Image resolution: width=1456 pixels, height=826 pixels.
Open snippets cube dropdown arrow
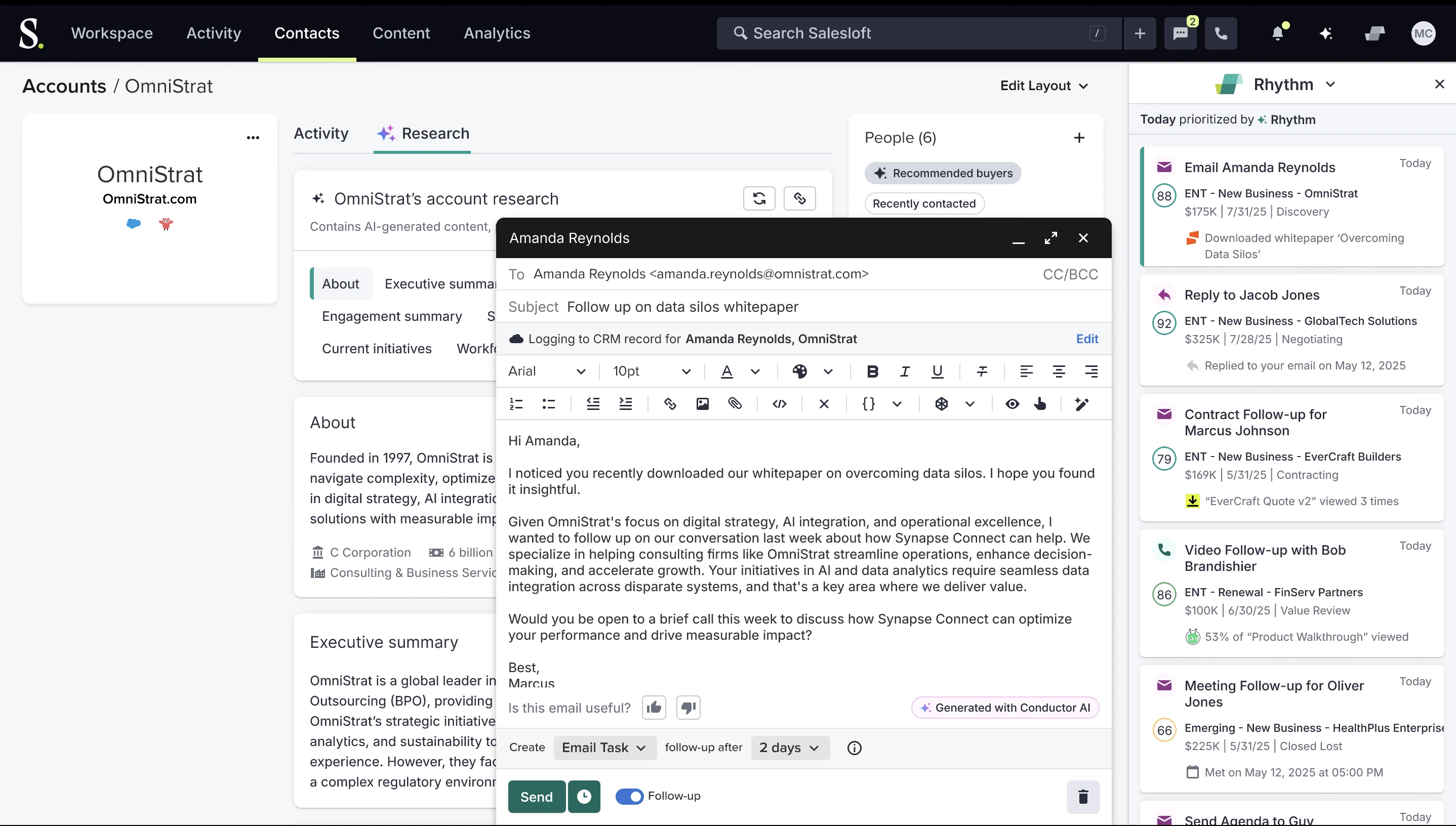(x=969, y=404)
